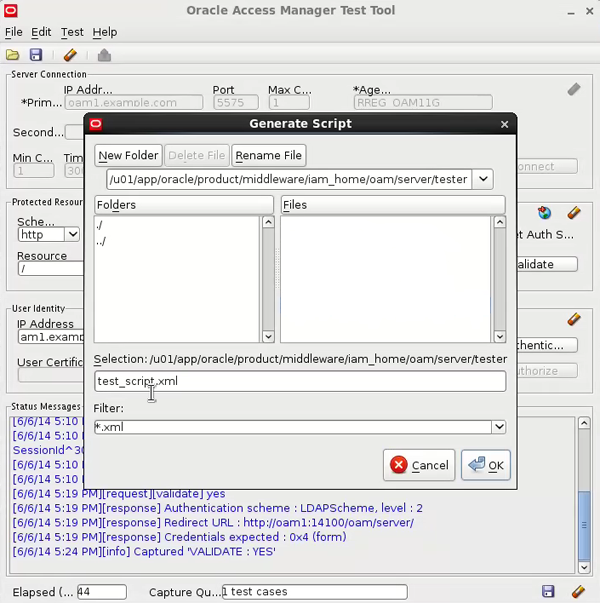Image resolution: width=600 pixels, height=603 pixels.
Task: Click the Resource path field
Action: [51, 268]
